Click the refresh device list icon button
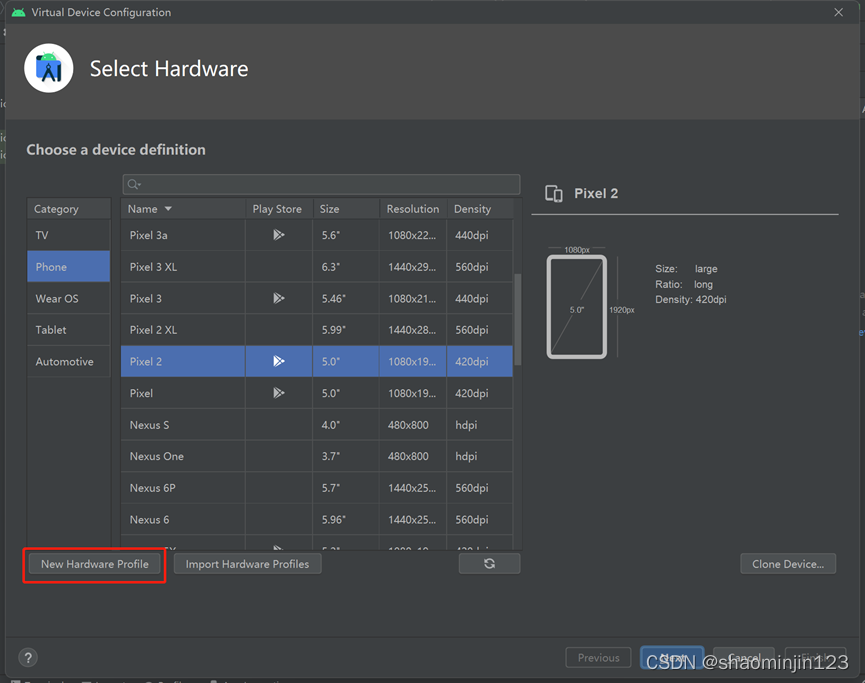 (489, 564)
